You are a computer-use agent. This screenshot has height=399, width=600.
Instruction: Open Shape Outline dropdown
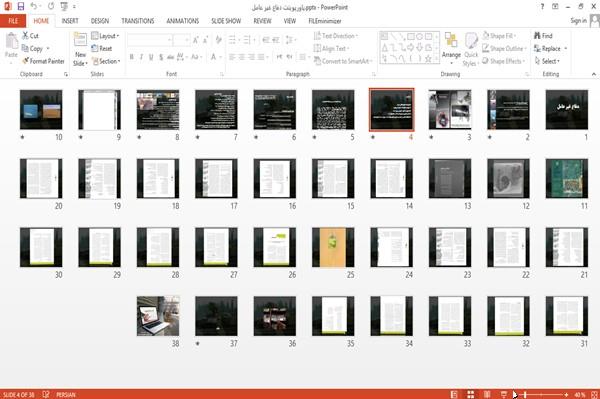pos(504,49)
